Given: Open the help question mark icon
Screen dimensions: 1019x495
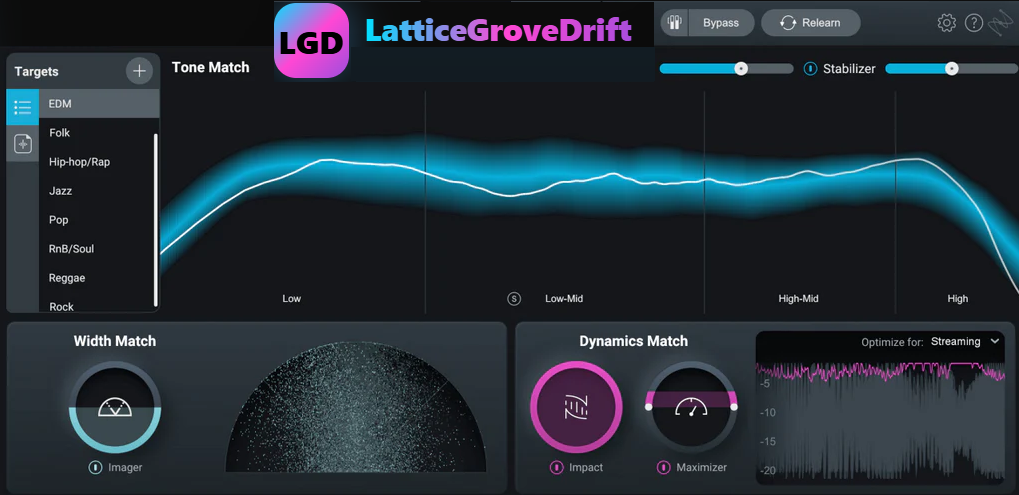Looking at the screenshot, I should 974,23.
